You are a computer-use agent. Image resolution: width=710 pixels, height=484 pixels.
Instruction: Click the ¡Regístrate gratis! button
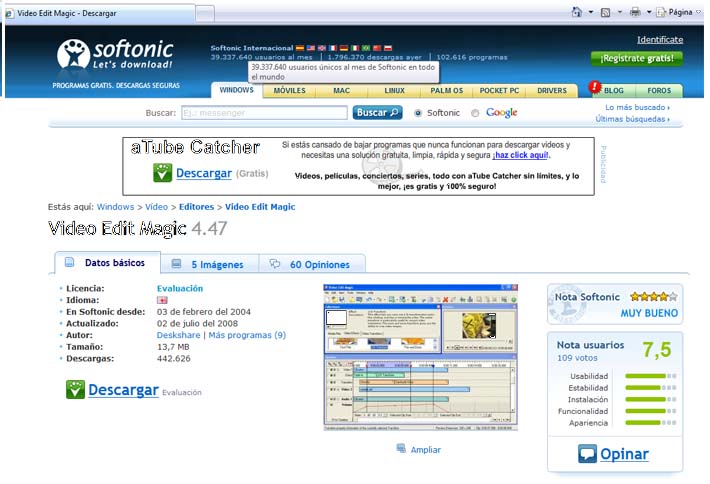tap(637, 58)
